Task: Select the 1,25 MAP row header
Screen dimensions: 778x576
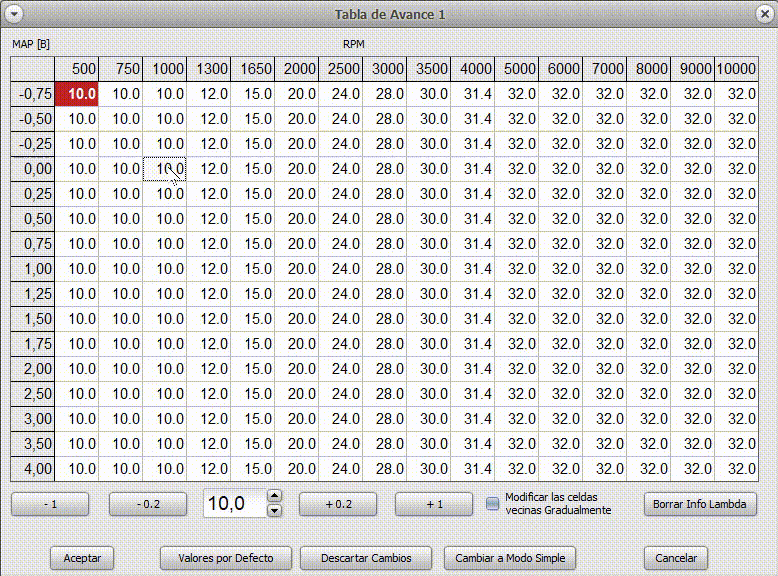Action: pyautogui.click(x=33, y=294)
